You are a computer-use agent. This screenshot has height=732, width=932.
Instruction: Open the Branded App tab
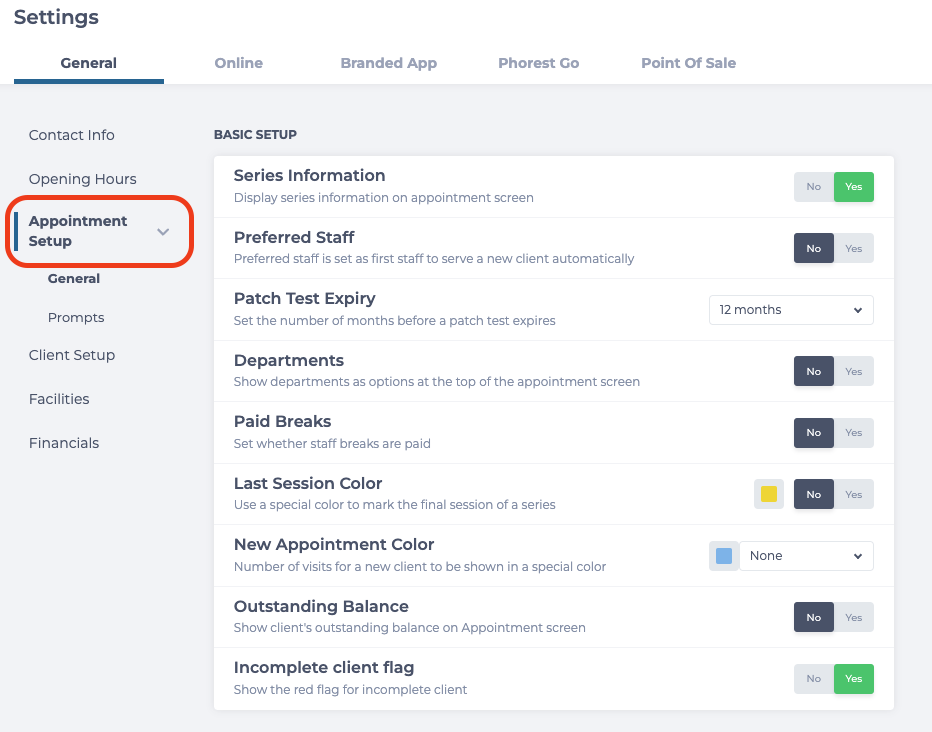tap(389, 63)
